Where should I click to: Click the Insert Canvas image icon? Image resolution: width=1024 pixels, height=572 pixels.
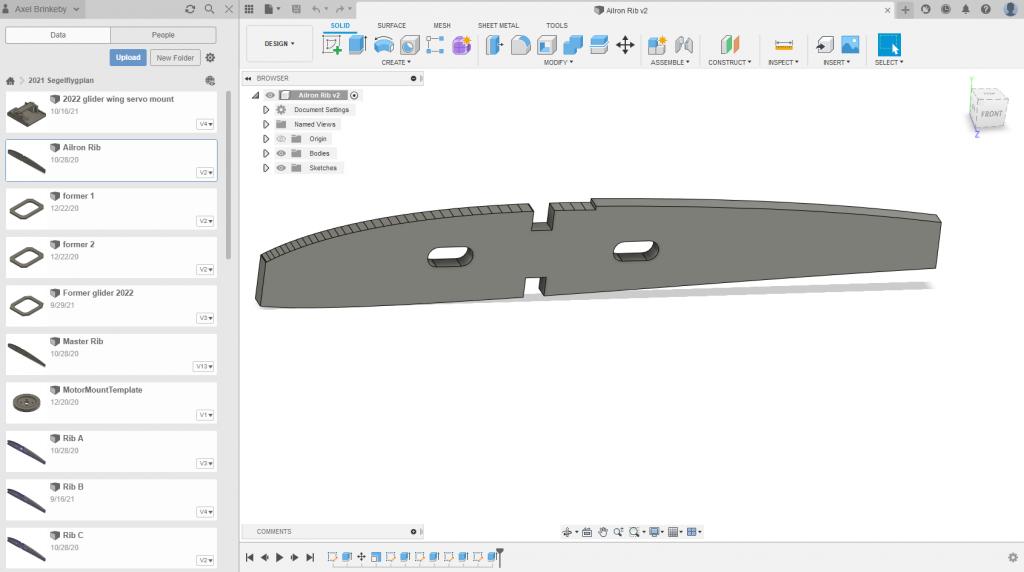(850, 45)
